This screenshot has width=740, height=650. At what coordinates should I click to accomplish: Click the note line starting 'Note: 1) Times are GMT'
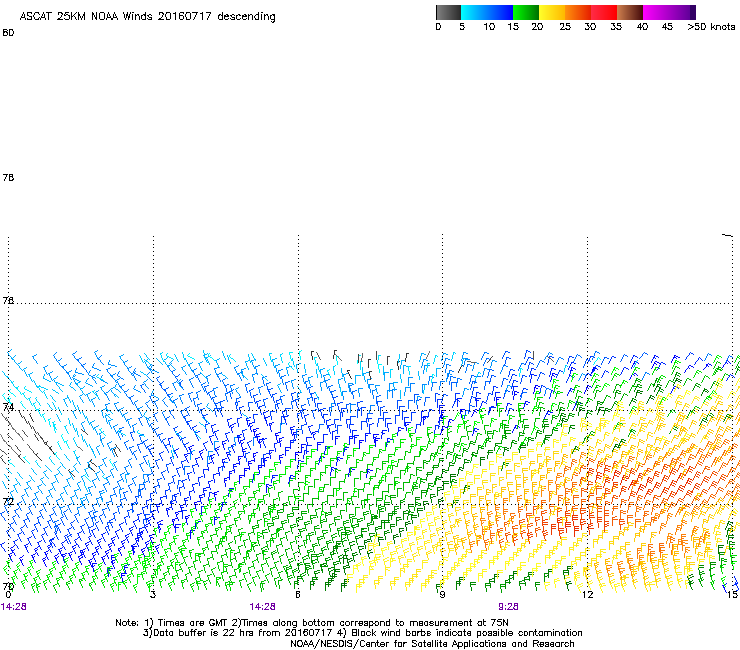311,623
